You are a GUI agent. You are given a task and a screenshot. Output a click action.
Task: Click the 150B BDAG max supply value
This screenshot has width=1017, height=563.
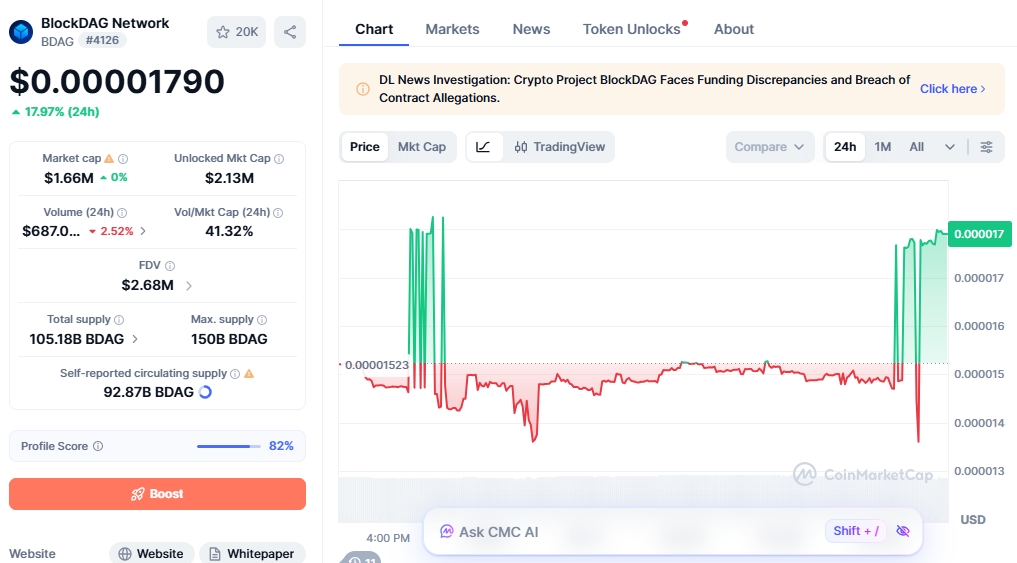pyautogui.click(x=229, y=339)
